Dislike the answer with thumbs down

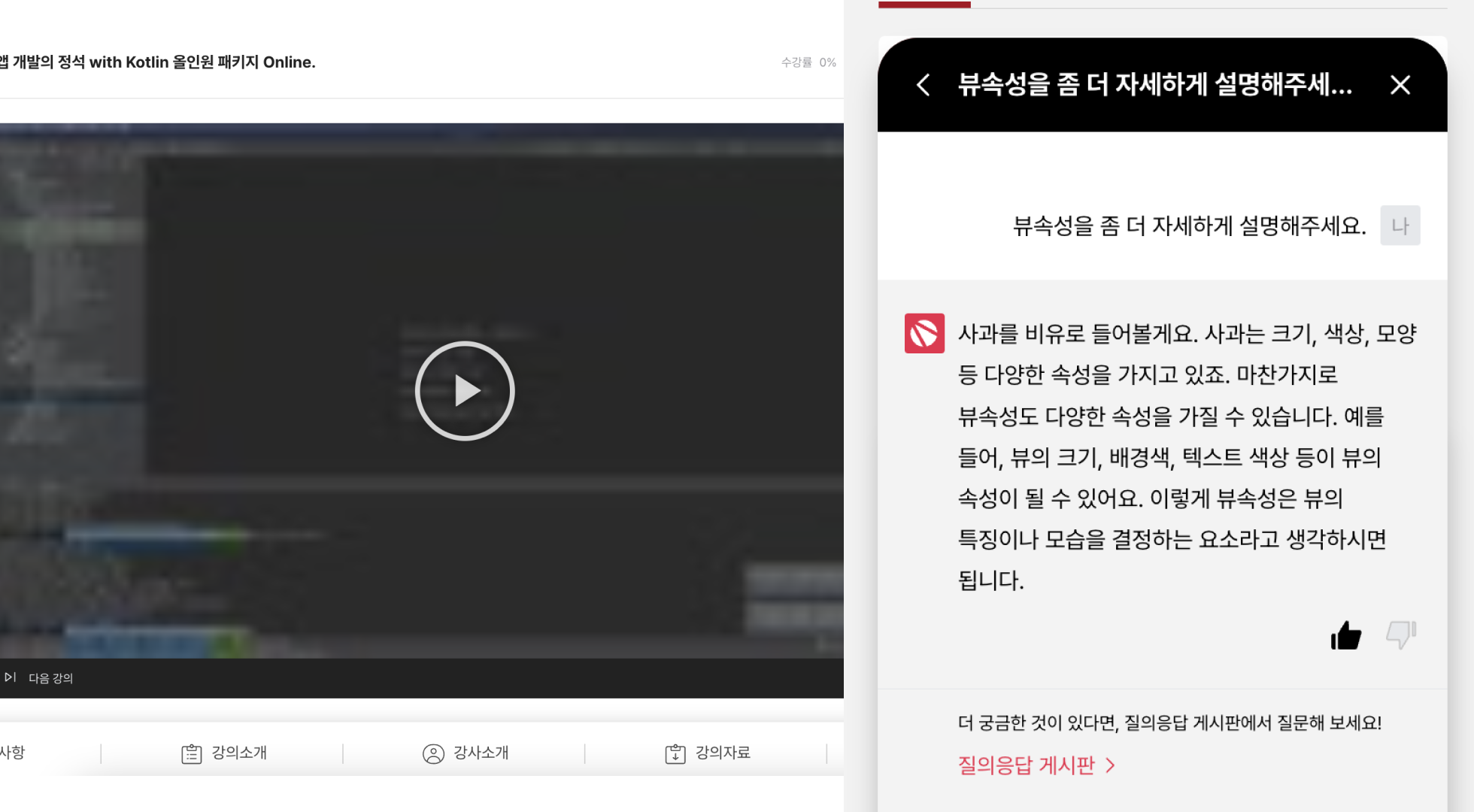click(1401, 635)
